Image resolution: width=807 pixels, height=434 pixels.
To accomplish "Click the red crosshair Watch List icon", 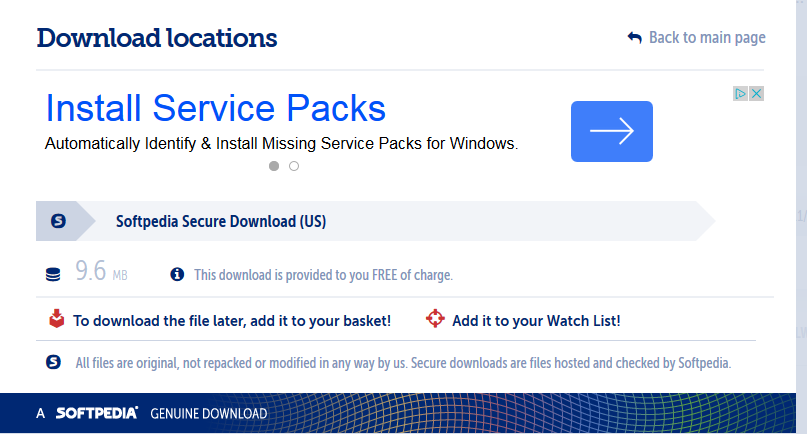I will pos(435,319).
